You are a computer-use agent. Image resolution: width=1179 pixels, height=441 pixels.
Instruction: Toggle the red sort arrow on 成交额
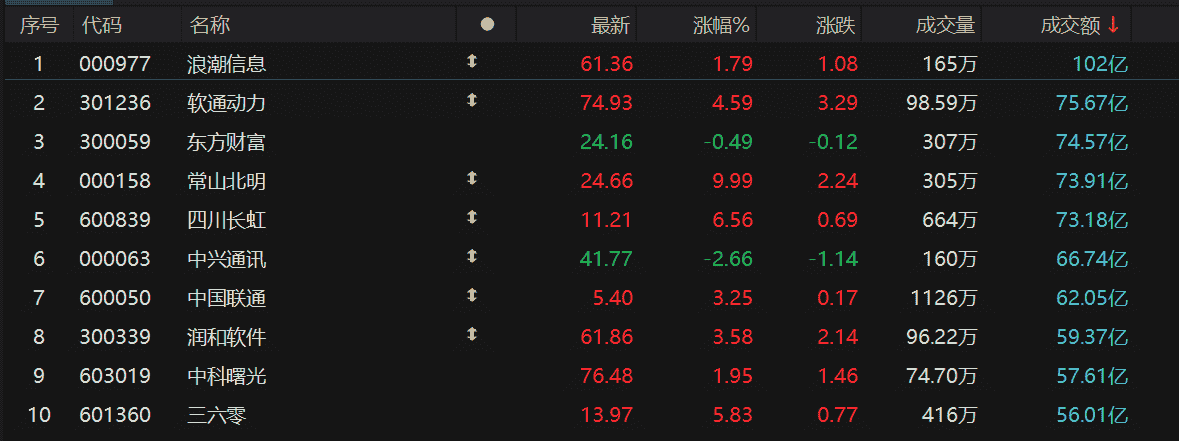1113,25
